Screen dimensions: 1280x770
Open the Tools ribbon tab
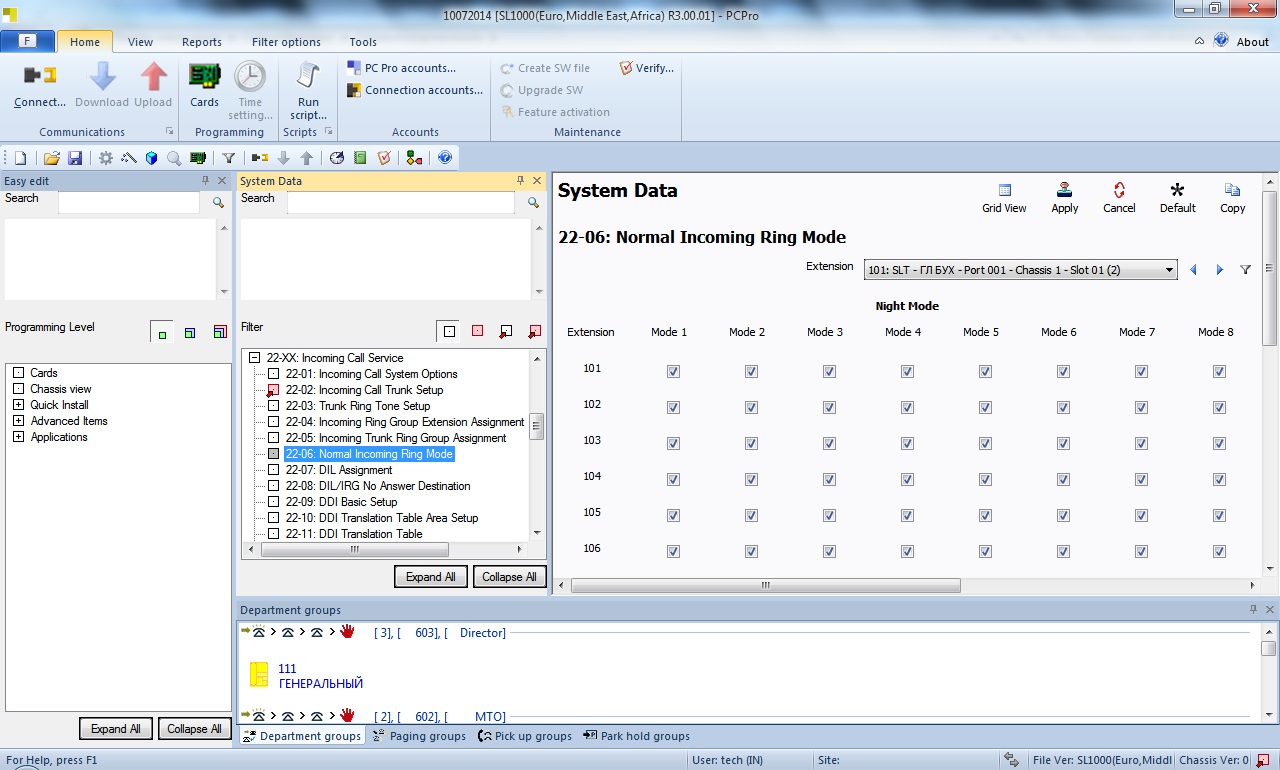pos(363,42)
